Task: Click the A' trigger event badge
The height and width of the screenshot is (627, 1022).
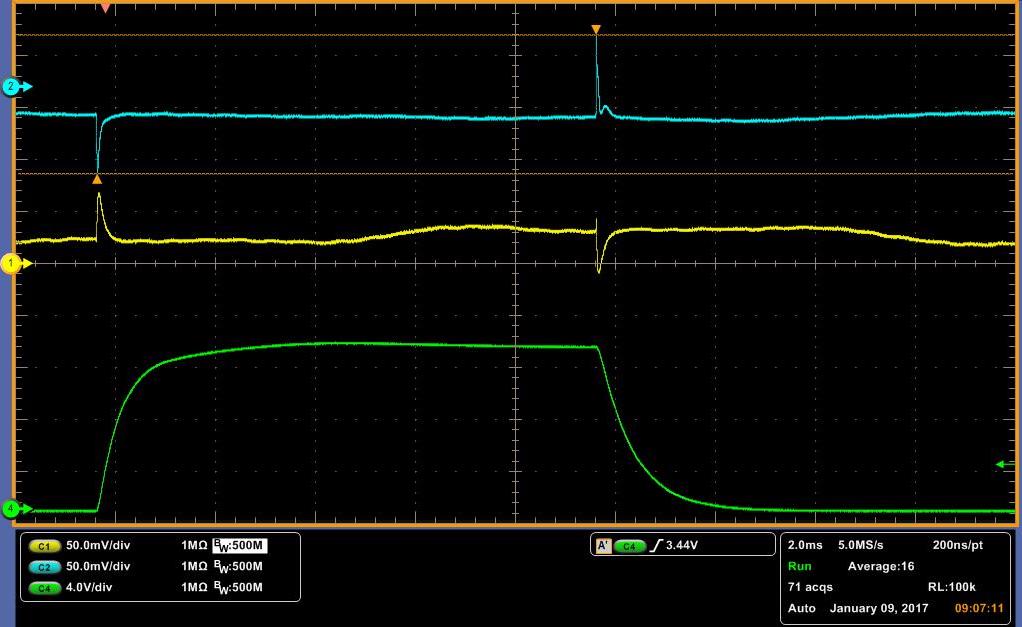Action: [x=603, y=546]
